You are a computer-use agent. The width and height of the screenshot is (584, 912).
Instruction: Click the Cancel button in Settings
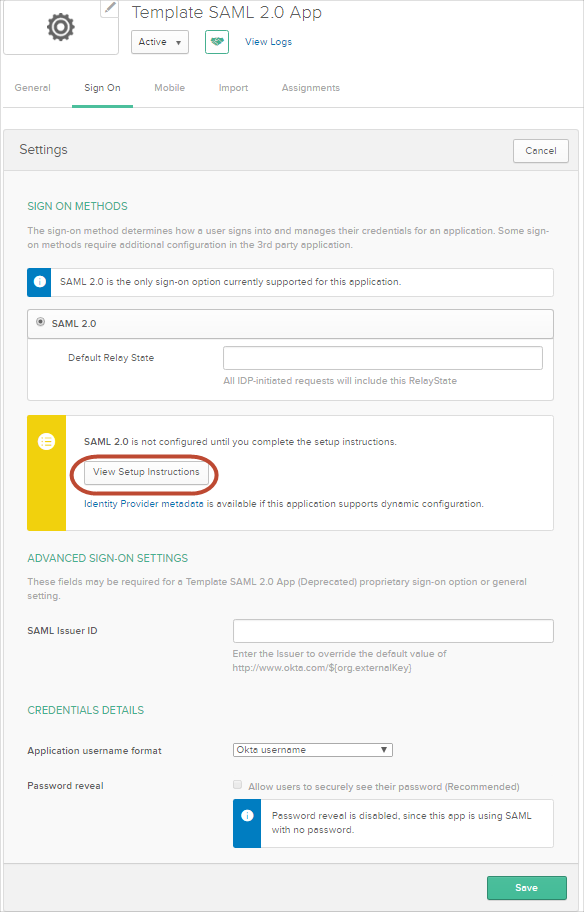tap(541, 151)
